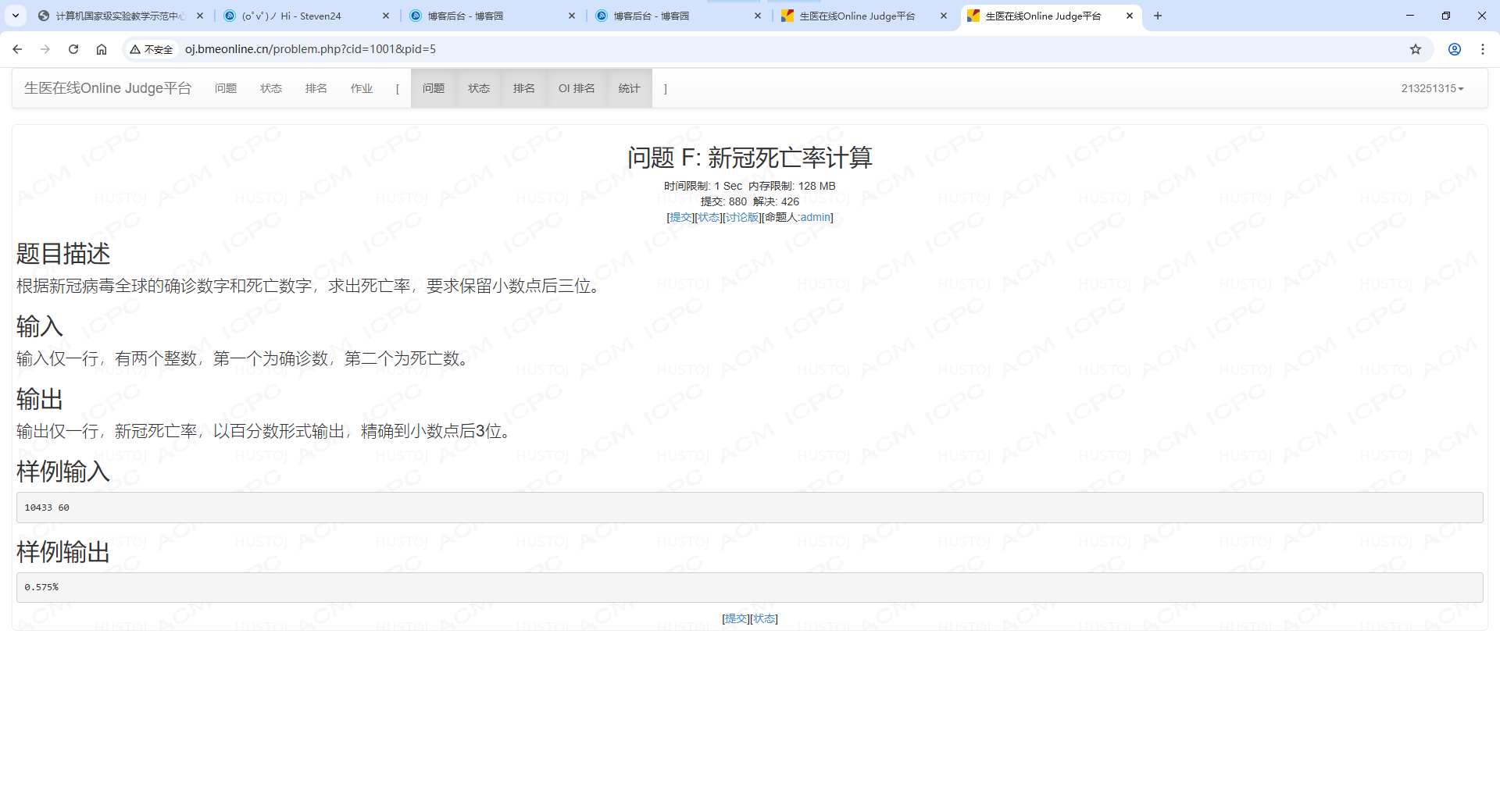Open the Chrome three-dot menu
The height and width of the screenshot is (812, 1500).
[1483, 49]
